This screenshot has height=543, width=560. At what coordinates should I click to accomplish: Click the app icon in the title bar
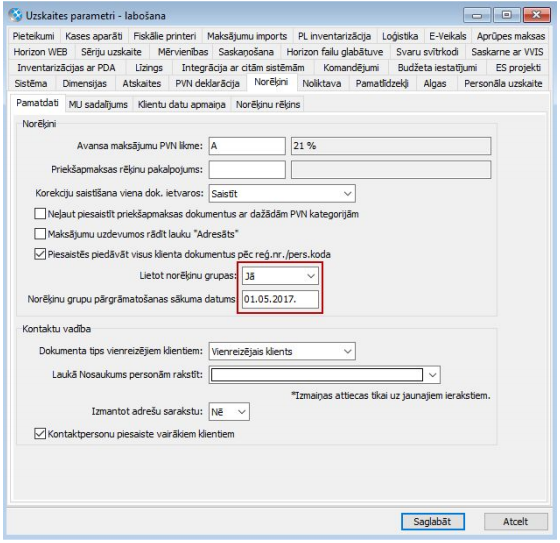coord(15,15)
